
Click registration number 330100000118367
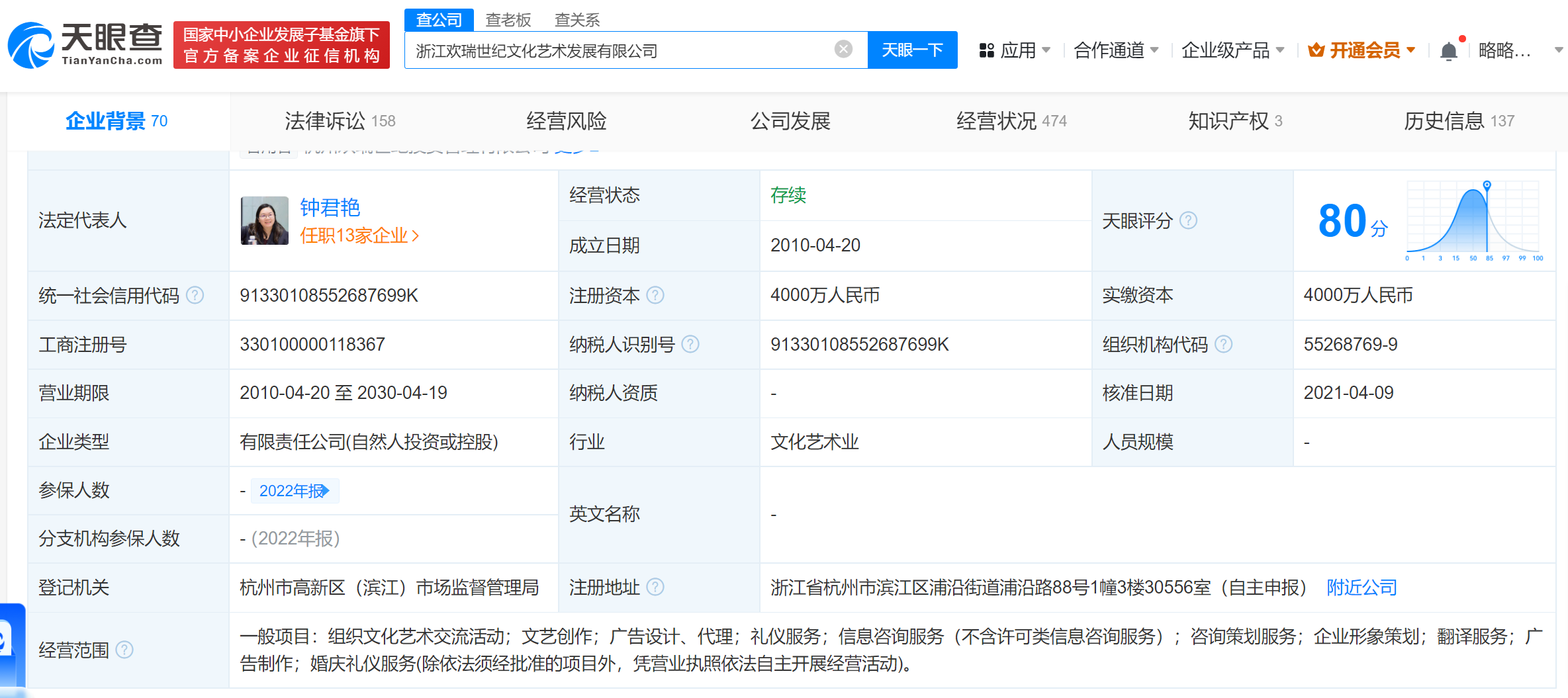point(312,344)
